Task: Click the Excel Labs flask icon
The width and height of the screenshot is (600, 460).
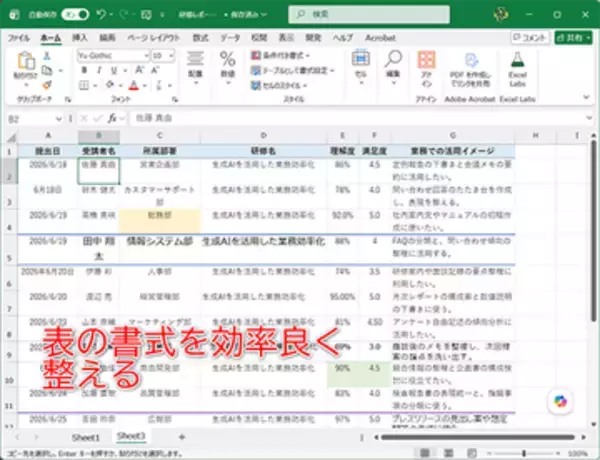Action: click(517, 69)
